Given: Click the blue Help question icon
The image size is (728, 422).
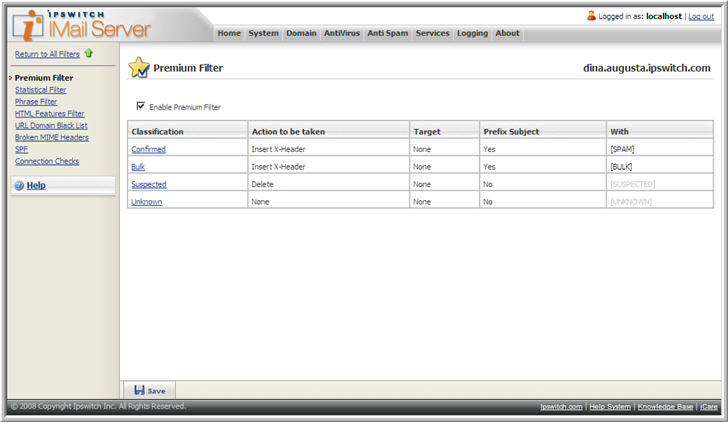Looking at the screenshot, I should point(19,185).
